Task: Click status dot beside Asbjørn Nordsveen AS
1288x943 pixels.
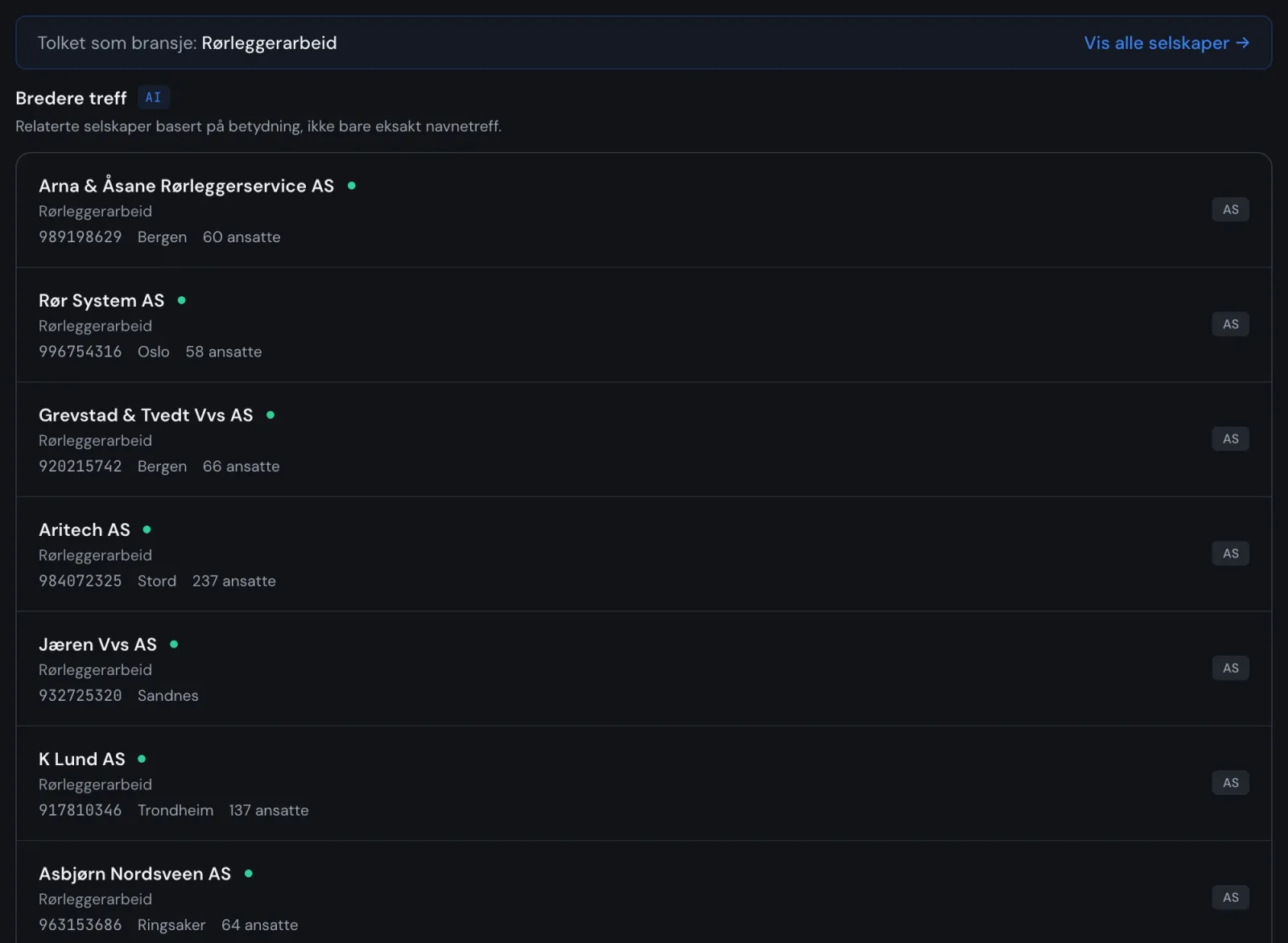Action: pos(249,874)
